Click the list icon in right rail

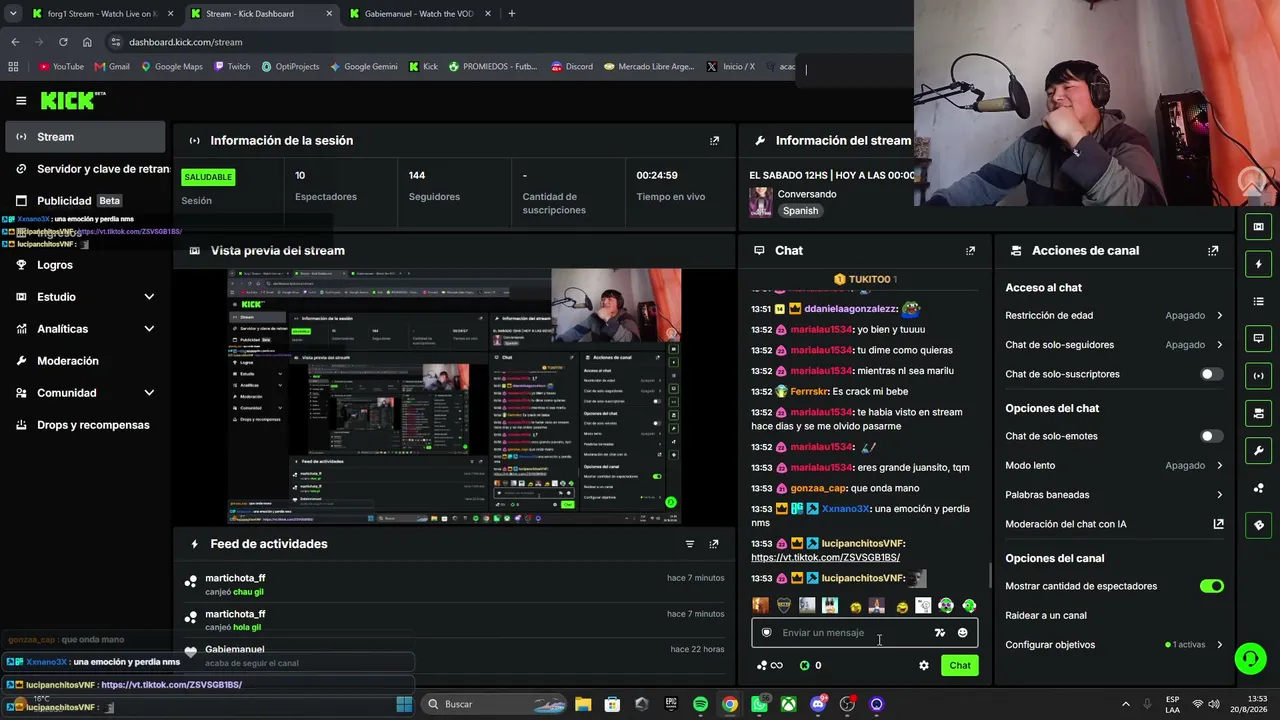coord(1258,301)
